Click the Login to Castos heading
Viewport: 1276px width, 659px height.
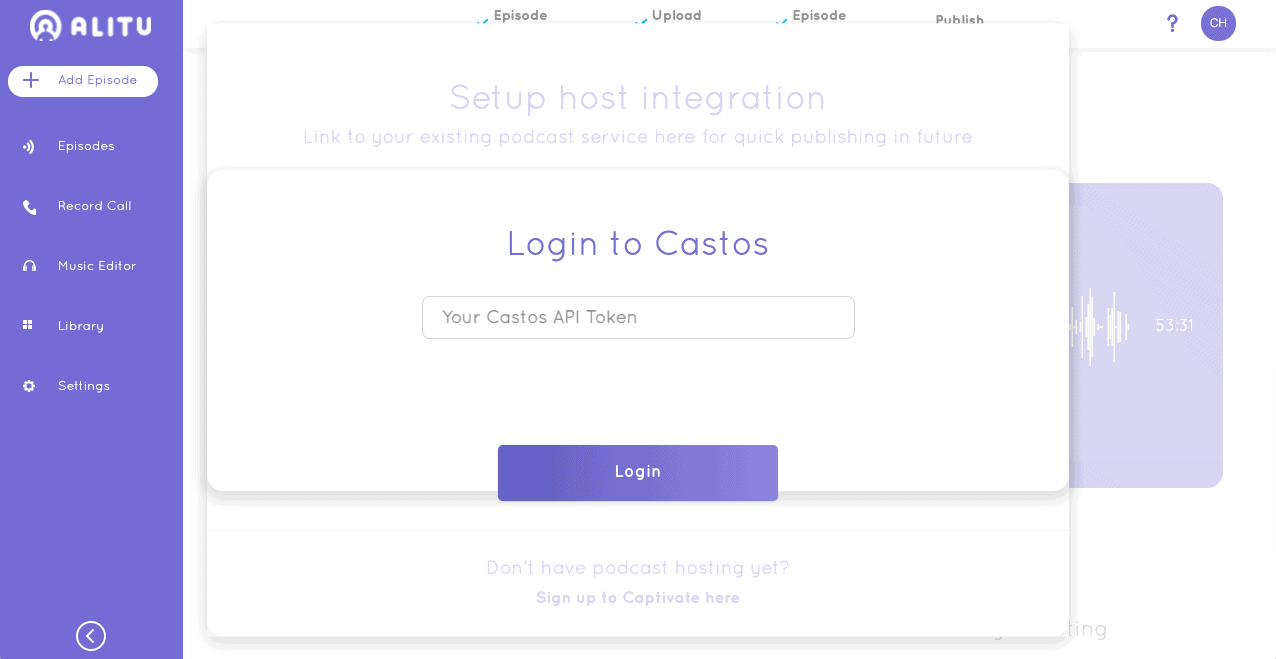(638, 244)
